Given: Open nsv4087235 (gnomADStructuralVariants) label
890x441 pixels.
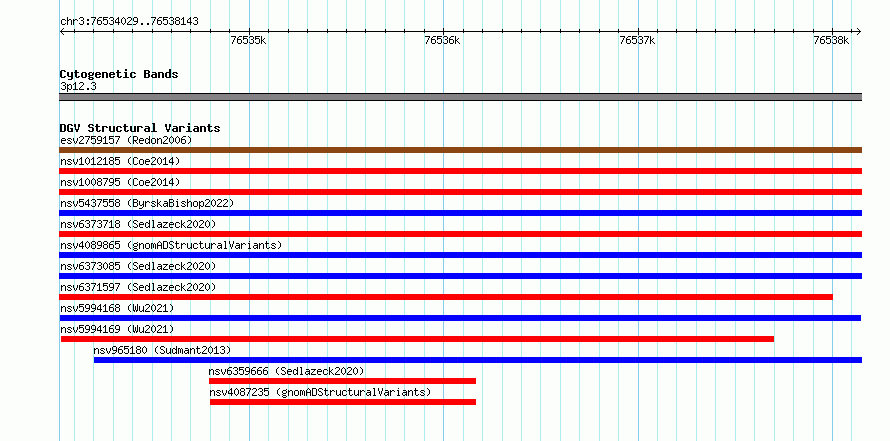Looking at the screenshot, I should [320, 392].
